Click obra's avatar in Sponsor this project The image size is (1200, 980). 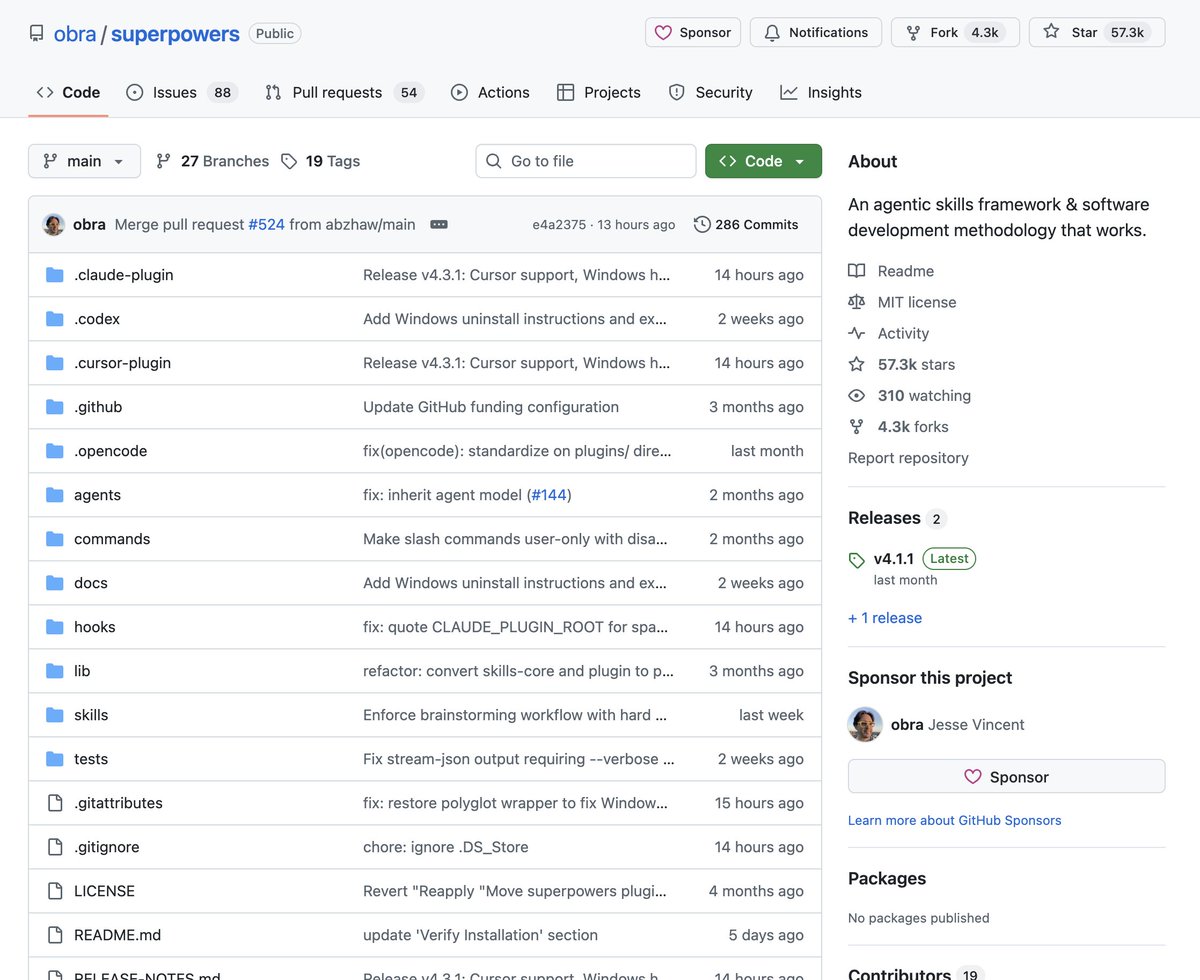click(x=865, y=724)
